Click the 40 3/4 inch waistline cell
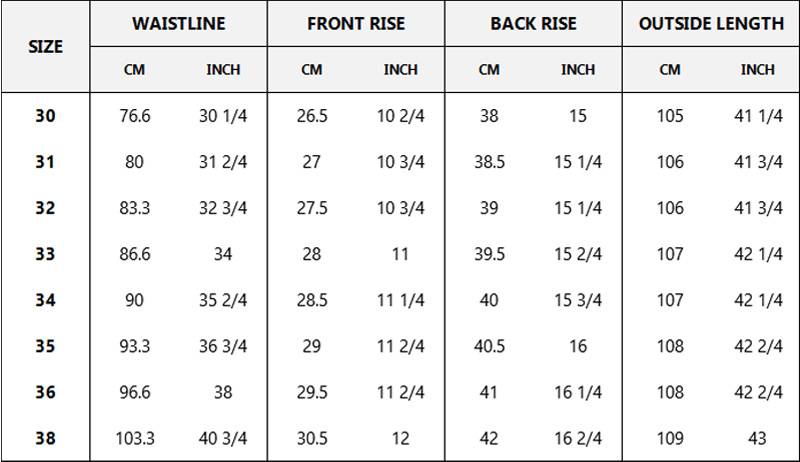The image size is (800, 462). click(x=223, y=438)
